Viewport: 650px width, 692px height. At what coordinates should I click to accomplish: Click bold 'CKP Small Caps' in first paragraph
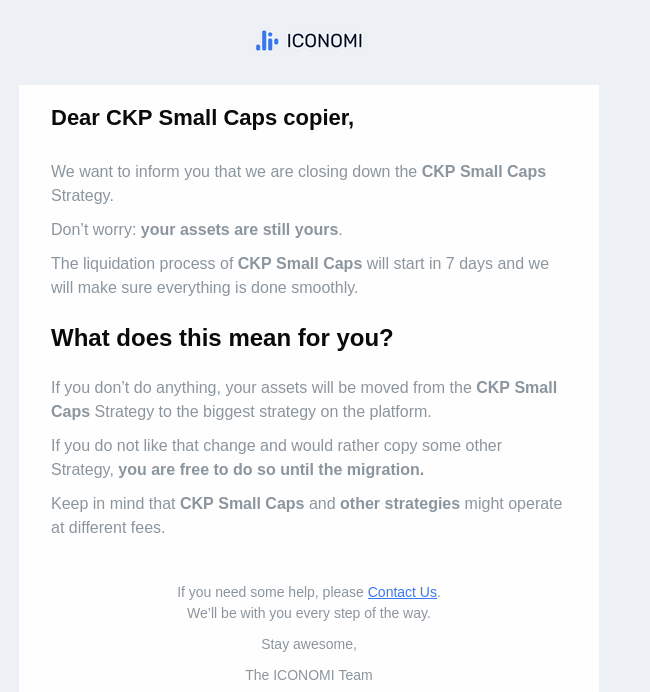[x=484, y=171]
